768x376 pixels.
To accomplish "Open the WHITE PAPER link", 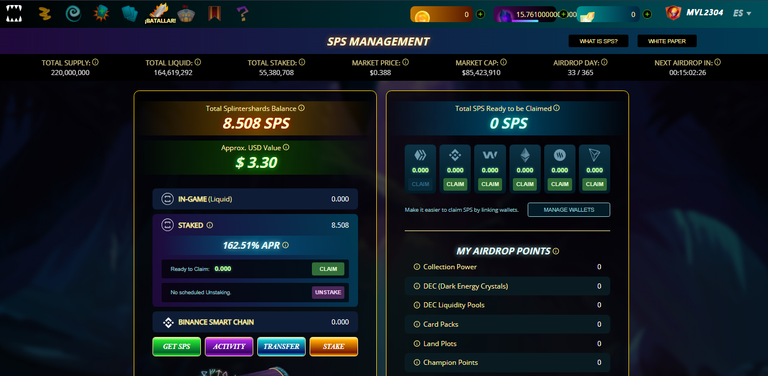I will [x=667, y=41].
